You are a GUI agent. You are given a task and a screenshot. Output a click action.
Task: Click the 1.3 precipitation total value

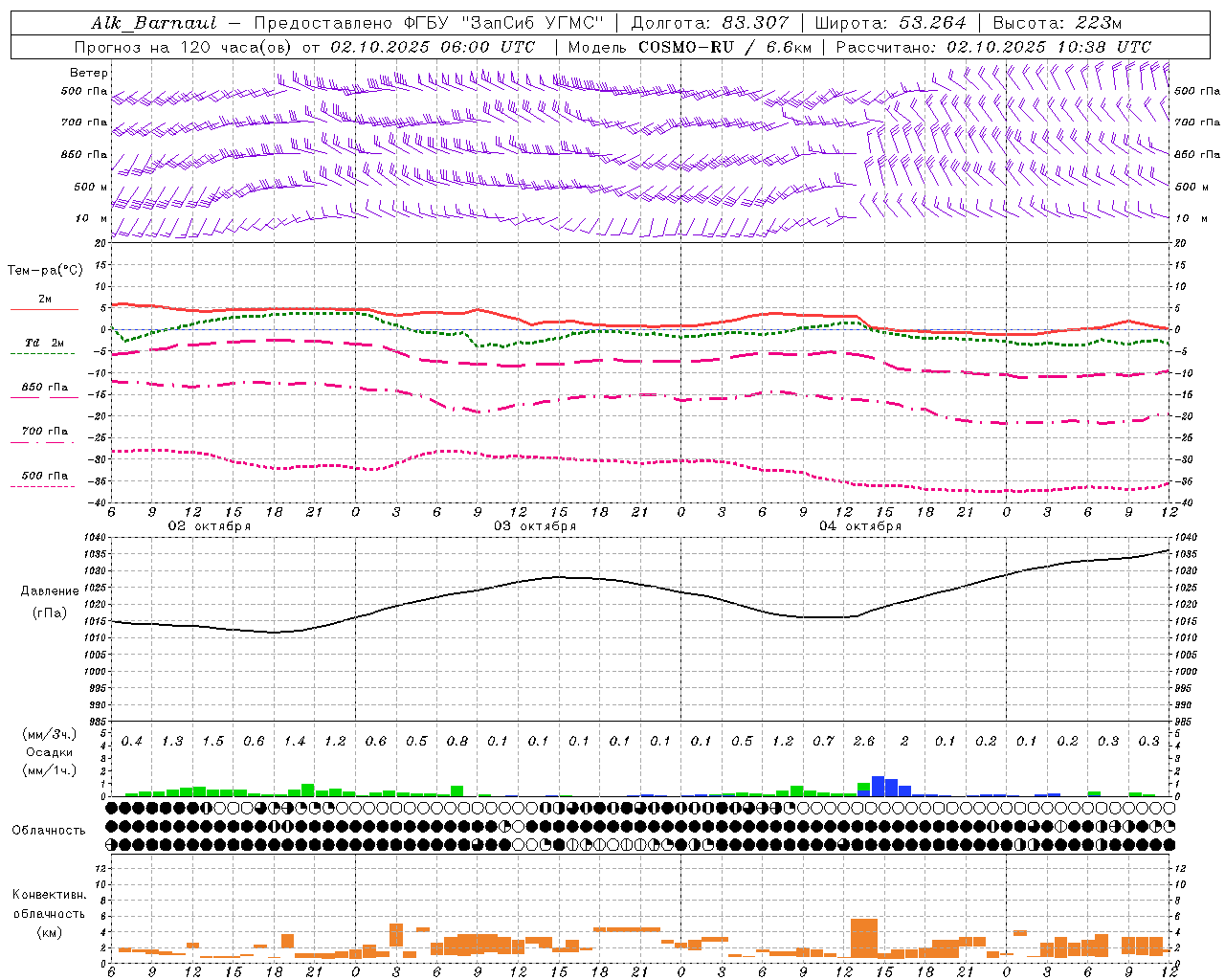tap(172, 741)
